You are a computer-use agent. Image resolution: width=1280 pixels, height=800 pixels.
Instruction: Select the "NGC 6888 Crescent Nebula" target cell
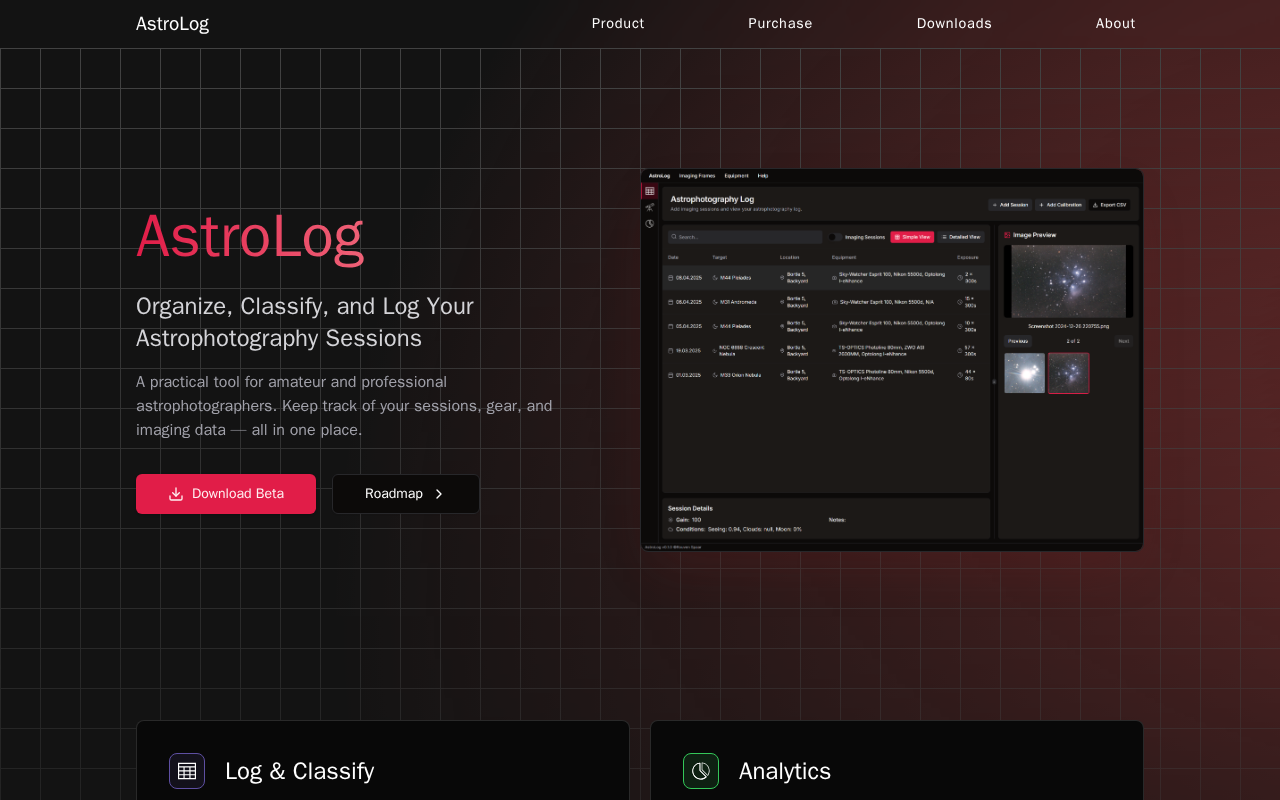(x=740, y=350)
